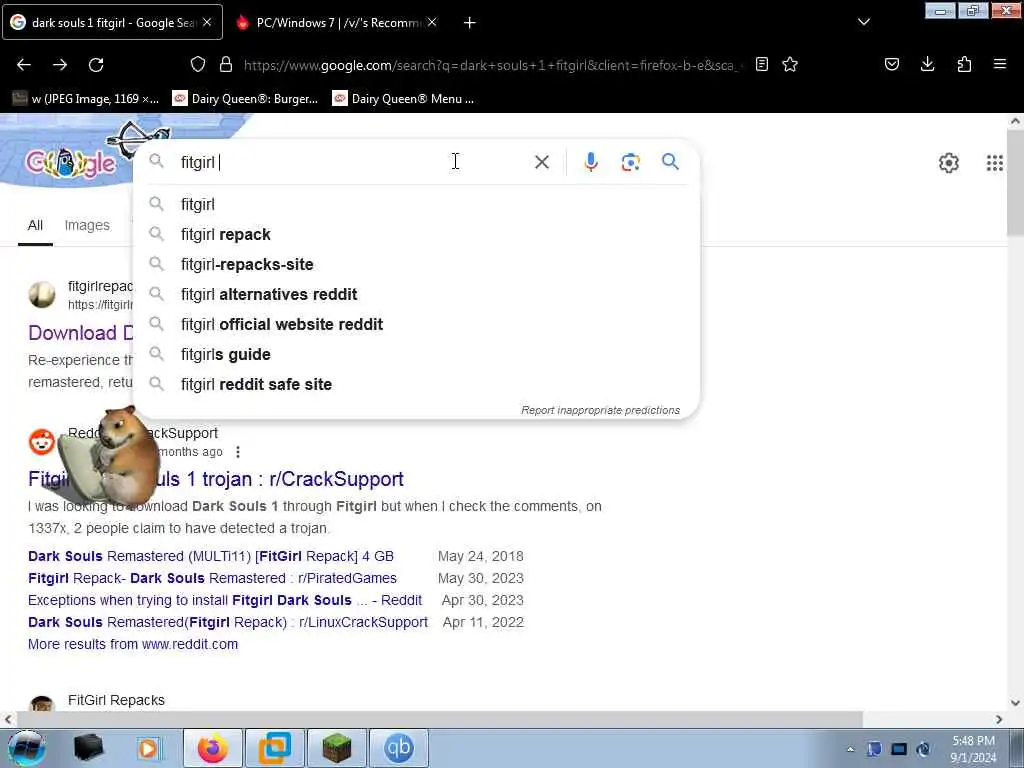Choose suggestion 'fitgirl'
The image size is (1024, 768).
[x=417, y=204]
